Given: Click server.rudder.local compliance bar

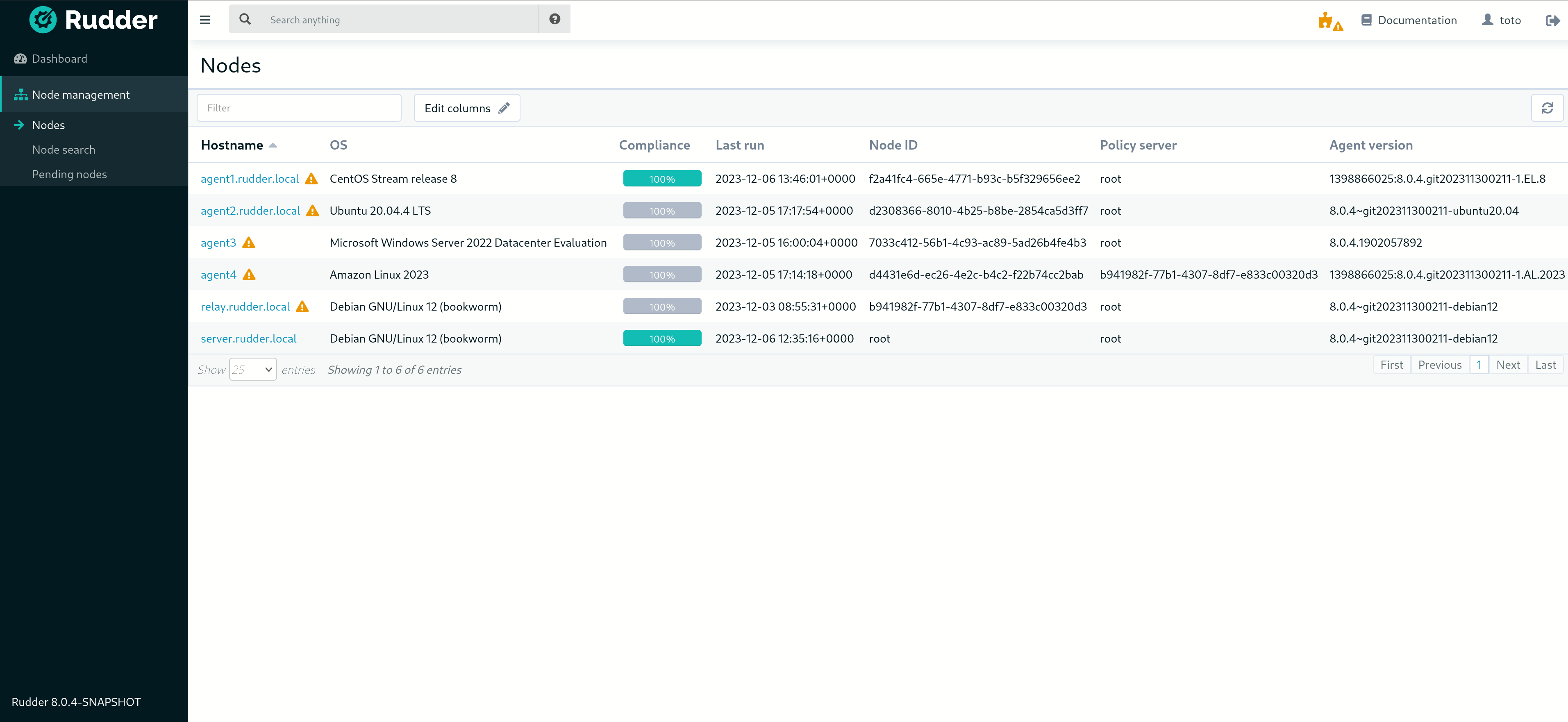Looking at the screenshot, I should (662, 338).
